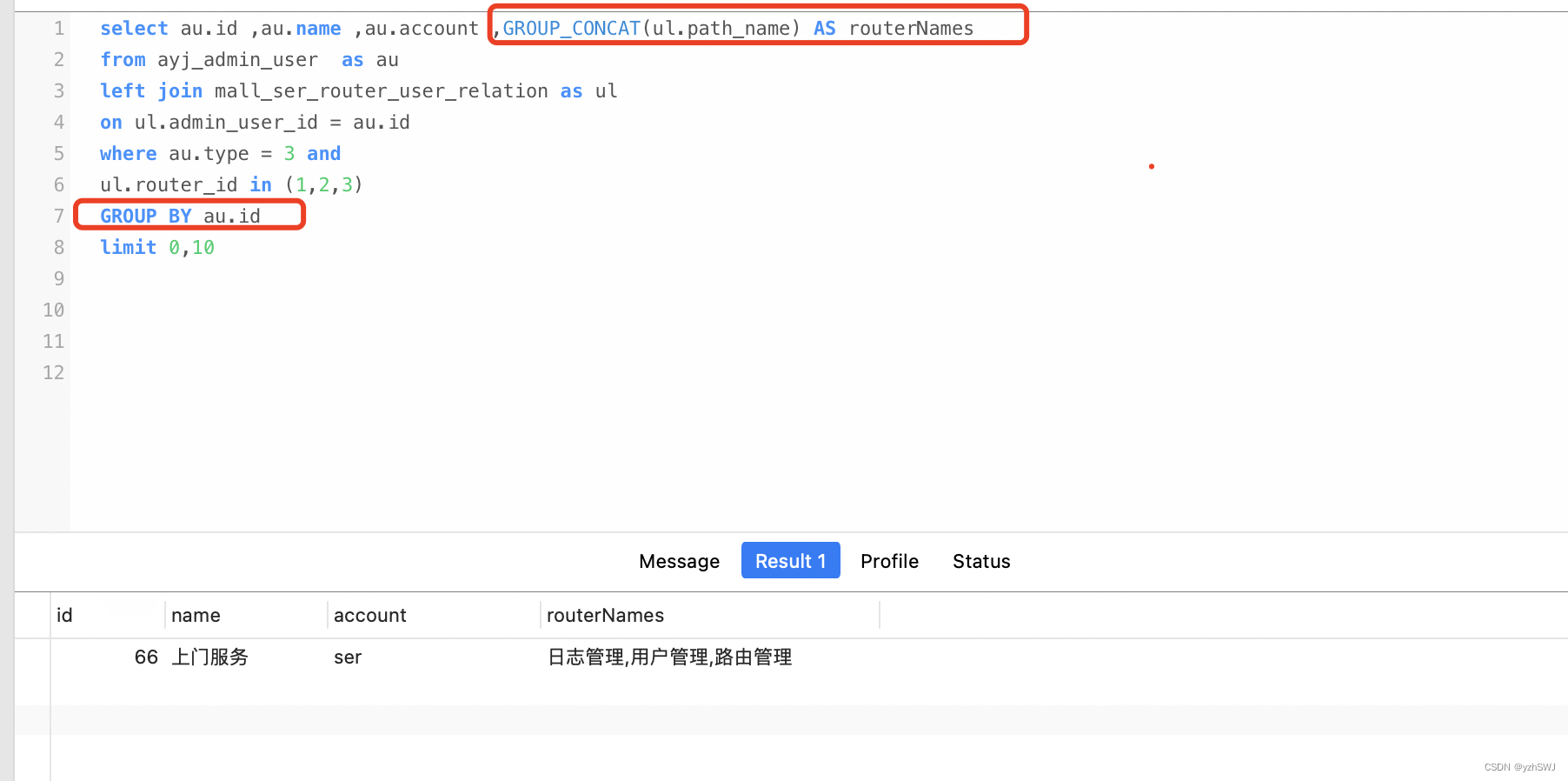The height and width of the screenshot is (781, 1568).
Task: Click line number 12 in gutter
Action: pyautogui.click(x=54, y=373)
